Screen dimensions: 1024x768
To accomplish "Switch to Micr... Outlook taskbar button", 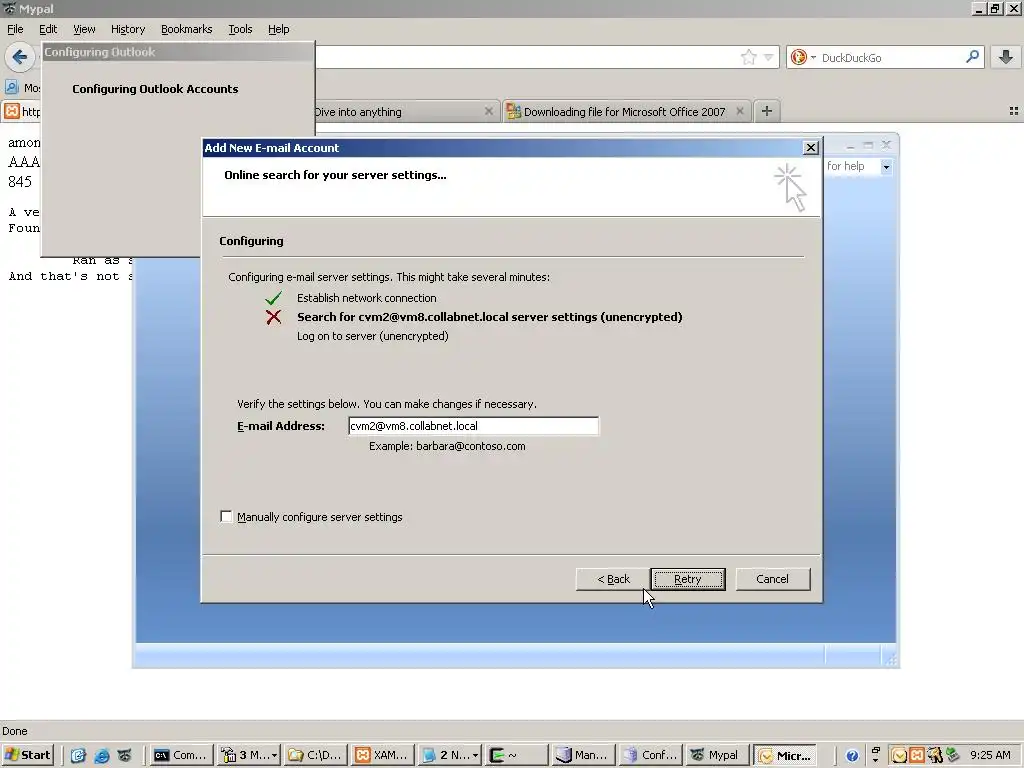I will 786,755.
